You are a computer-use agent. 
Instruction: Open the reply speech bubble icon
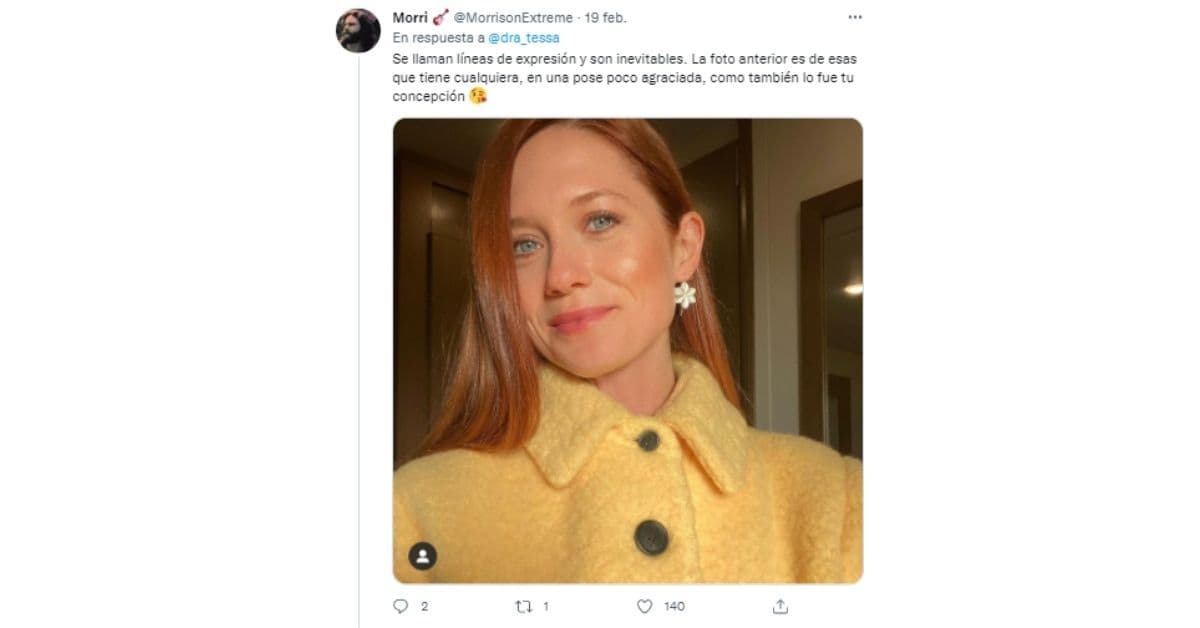pyautogui.click(x=402, y=606)
